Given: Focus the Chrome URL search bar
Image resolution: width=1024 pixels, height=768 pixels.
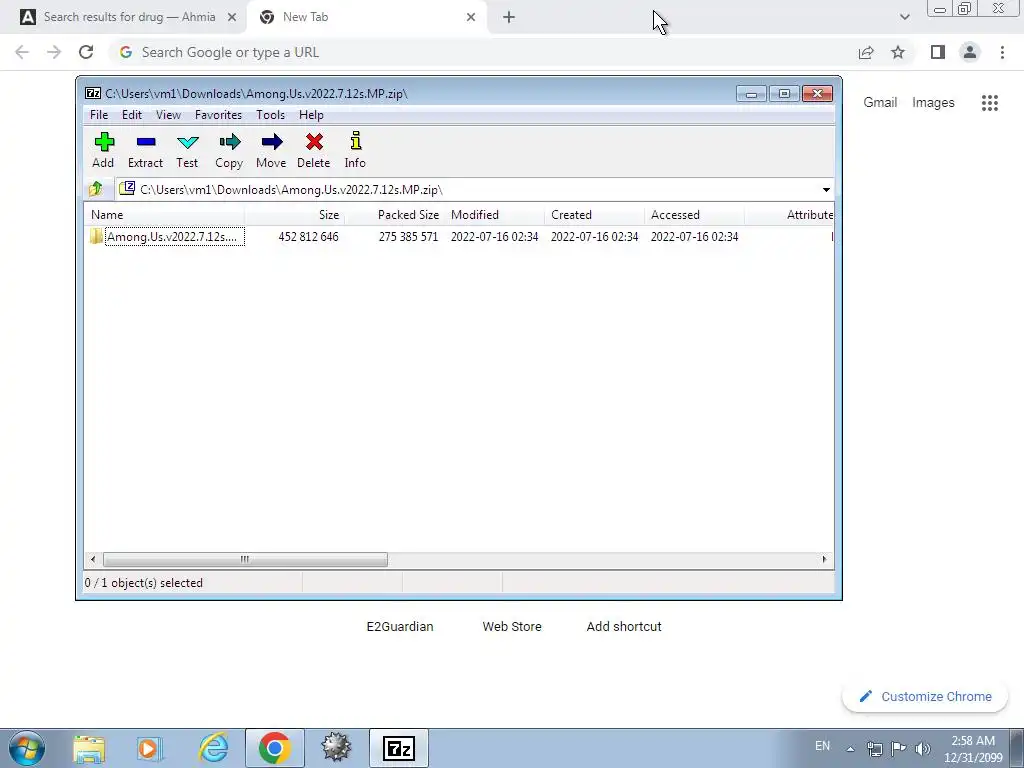Looking at the screenshot, I should pos(483,52).
